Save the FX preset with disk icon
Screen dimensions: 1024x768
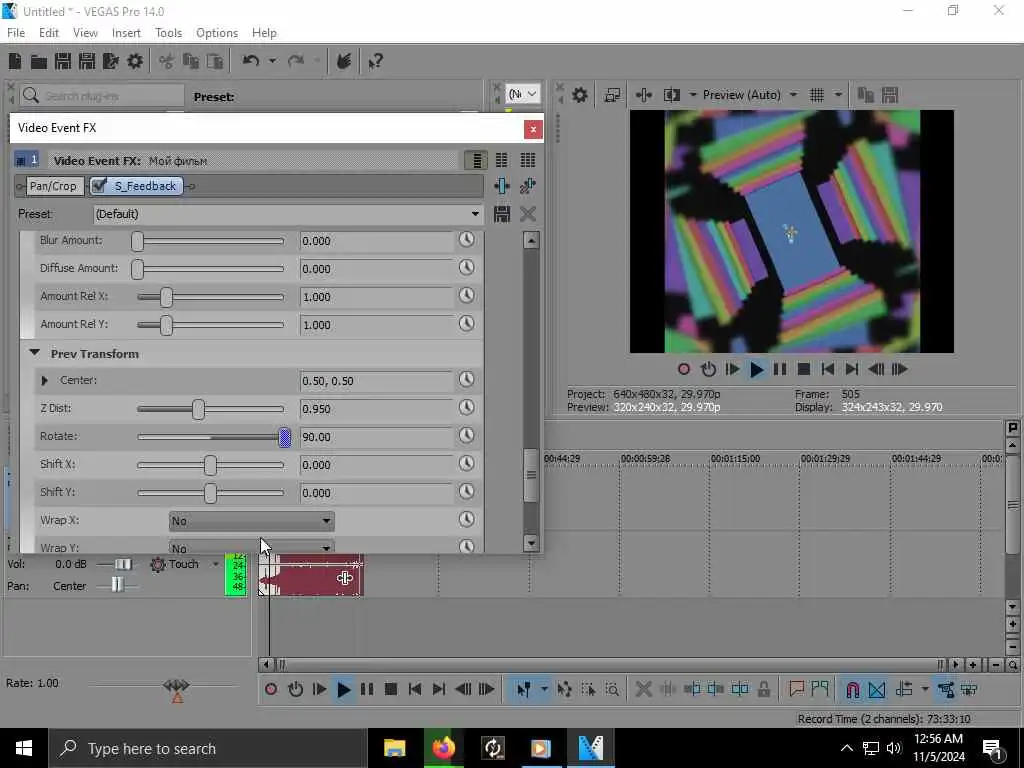pyautogui.click(x=502, y=214)
